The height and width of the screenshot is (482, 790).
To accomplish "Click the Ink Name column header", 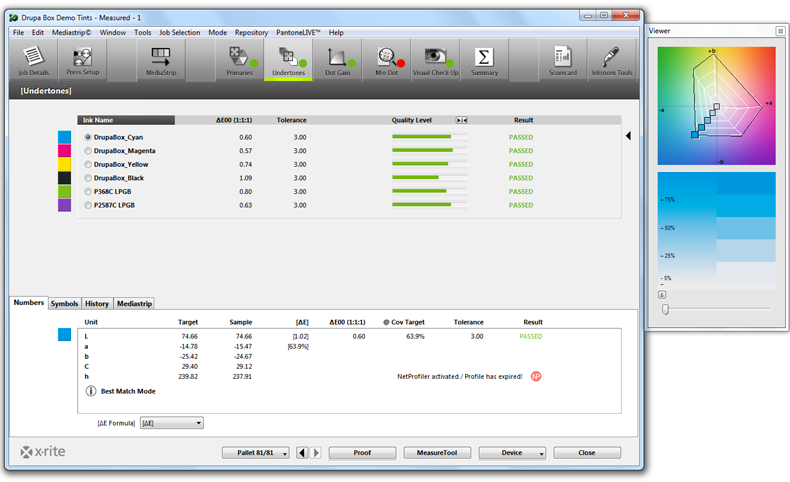I will click(x=126, y=120).
